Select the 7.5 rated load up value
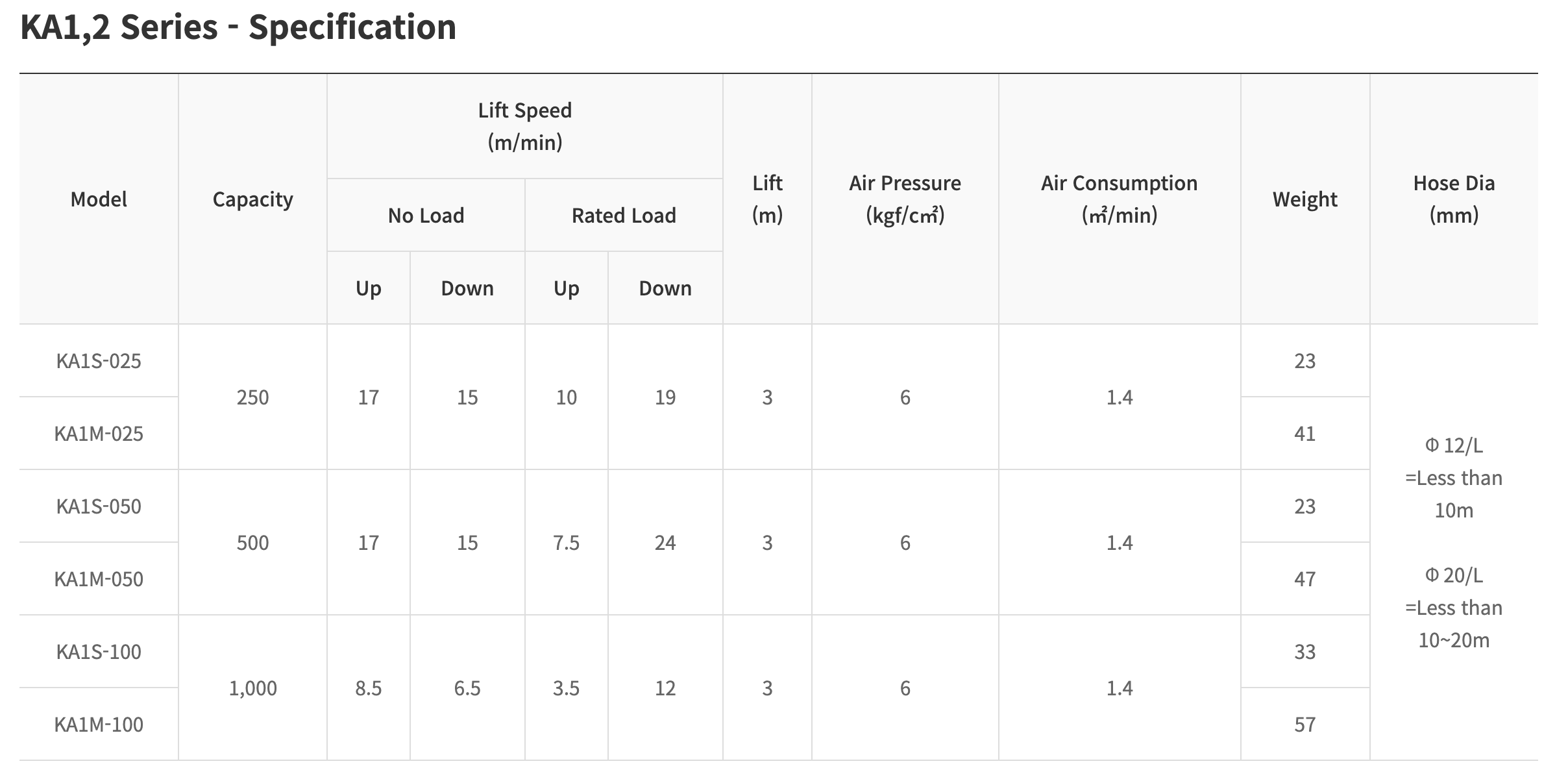1568x770 pixels. click(x=566, y=543)
